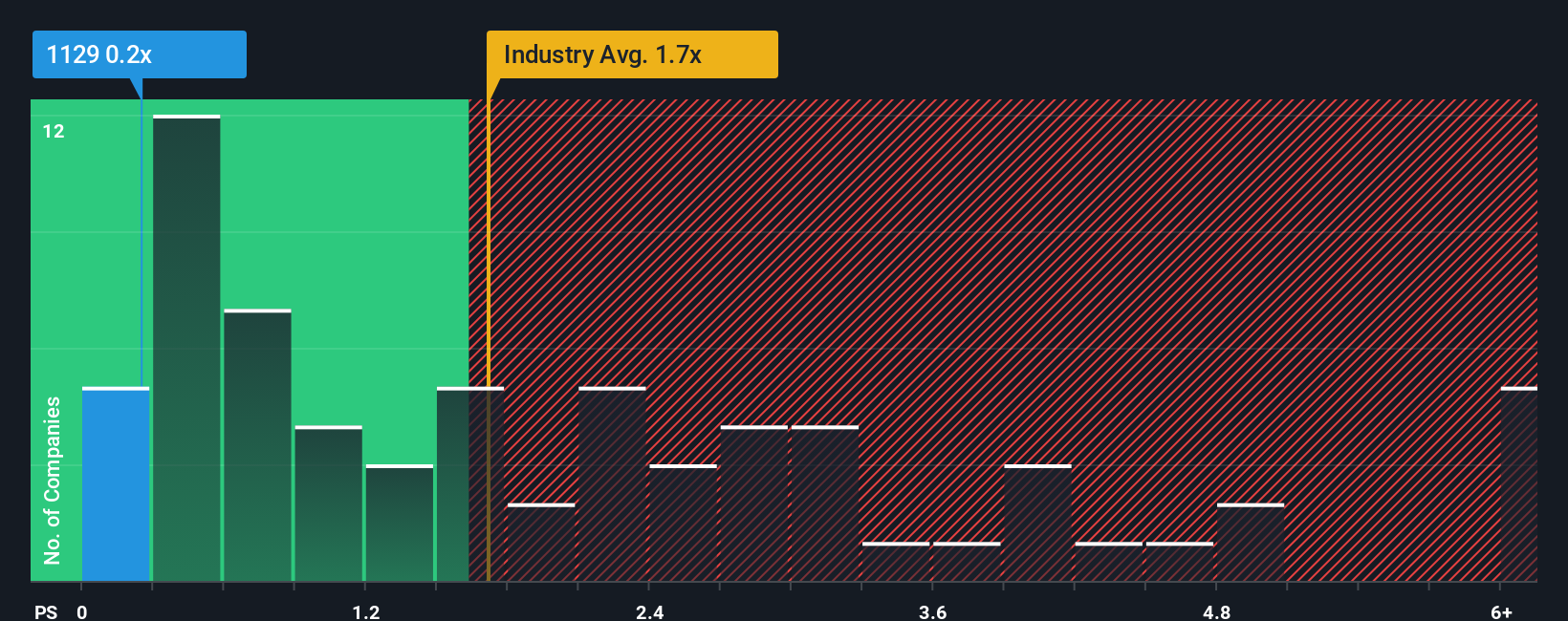1568x621 pixels.
Task: Click the blue '1129 0.2x' label
Action: pos(140,54)
